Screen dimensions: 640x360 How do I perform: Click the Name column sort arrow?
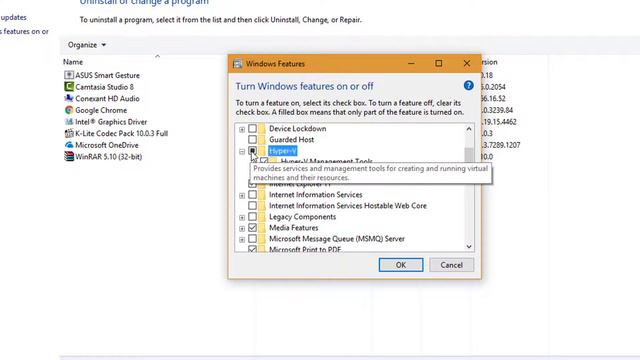click(x=158, y=56)
